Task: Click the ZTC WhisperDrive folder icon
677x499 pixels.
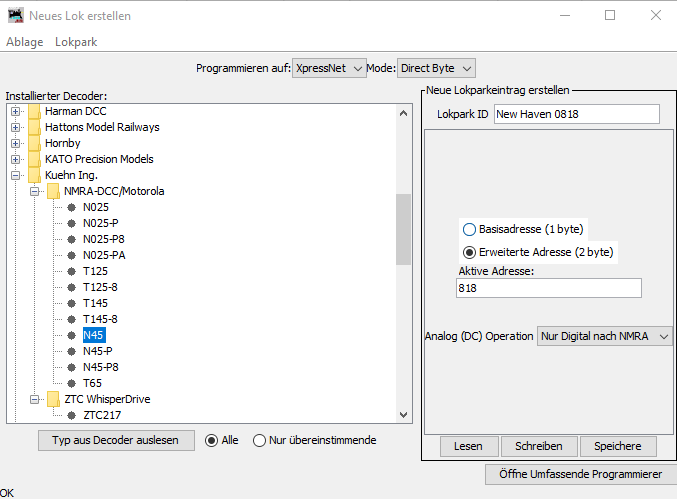Action: click(x=54, y=399)
